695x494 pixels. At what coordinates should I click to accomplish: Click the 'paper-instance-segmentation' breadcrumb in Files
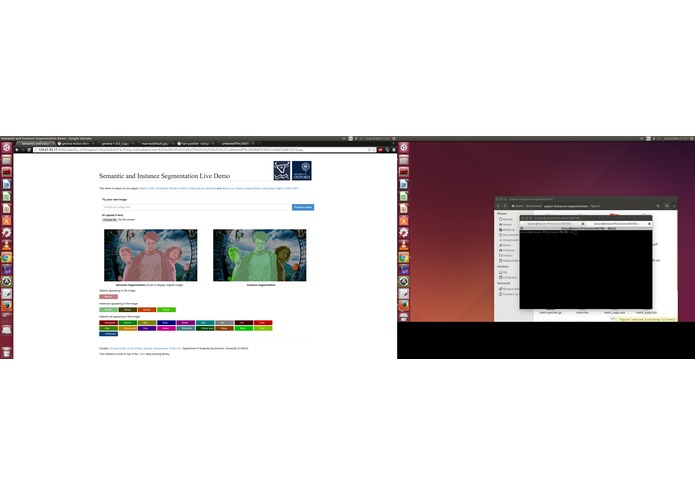[x=566, y=206]
